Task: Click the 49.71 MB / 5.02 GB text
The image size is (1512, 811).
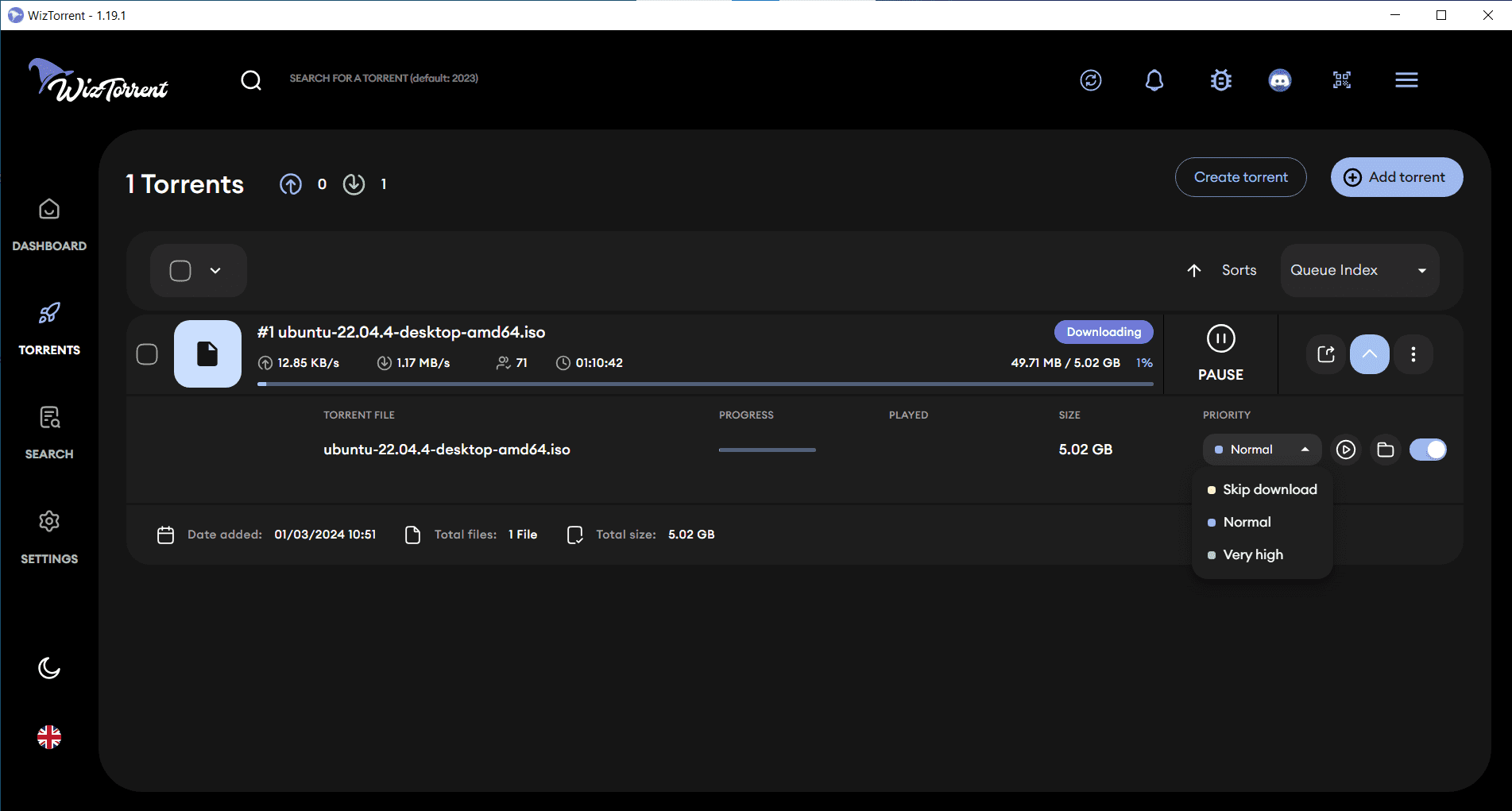Action: pyautogui.click(x=1065, y=363)
